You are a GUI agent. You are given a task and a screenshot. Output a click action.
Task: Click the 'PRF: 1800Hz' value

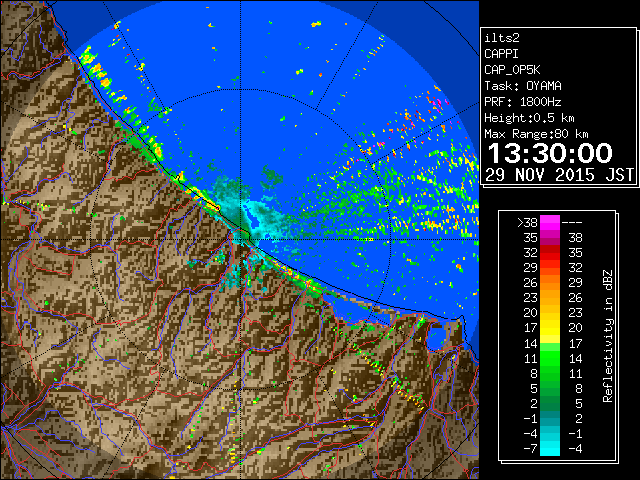(523, 102)
